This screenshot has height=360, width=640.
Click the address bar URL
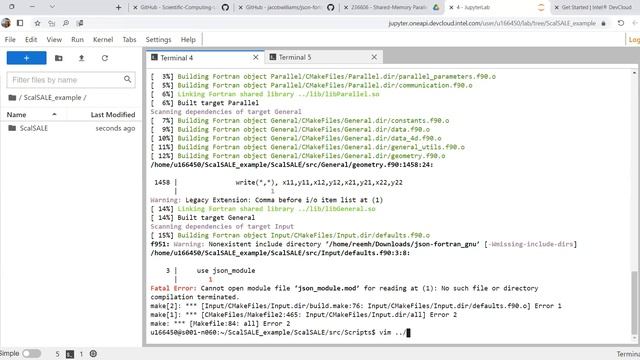pyautogui.click(x=491, y=23)
